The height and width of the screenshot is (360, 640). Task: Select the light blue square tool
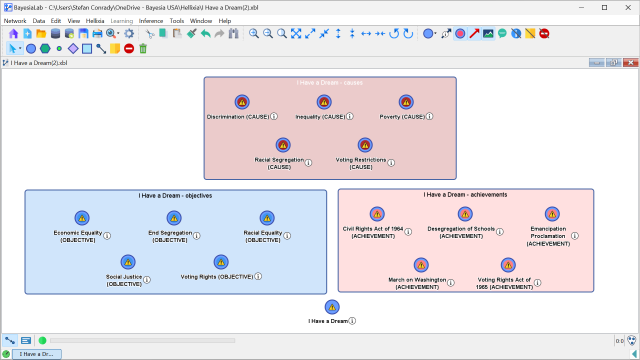click(87, 49)
